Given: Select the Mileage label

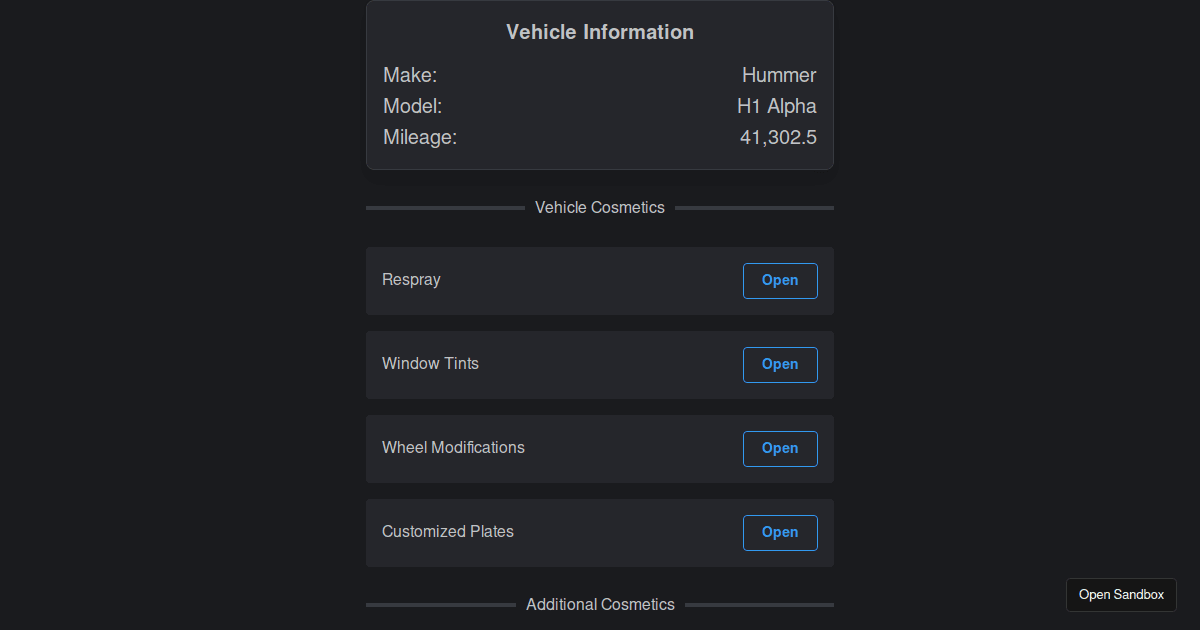Looking at the screenshot, I should coord(420,137).
